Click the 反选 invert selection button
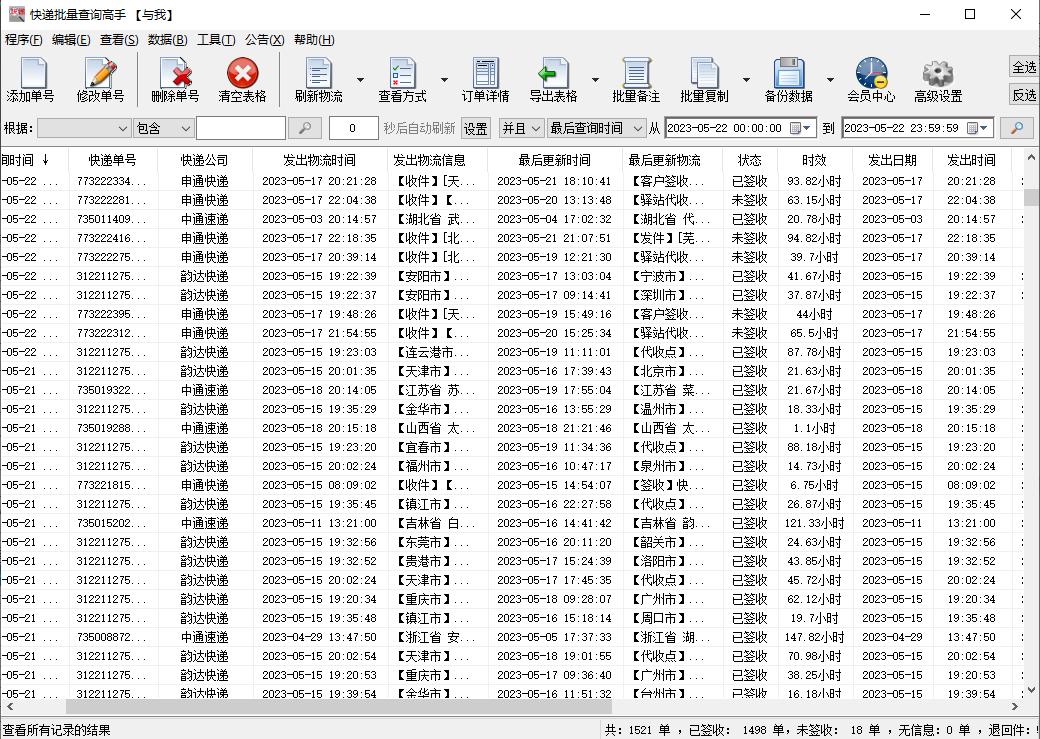This screenshot has height=739, width=1040. pos(1023,95)
